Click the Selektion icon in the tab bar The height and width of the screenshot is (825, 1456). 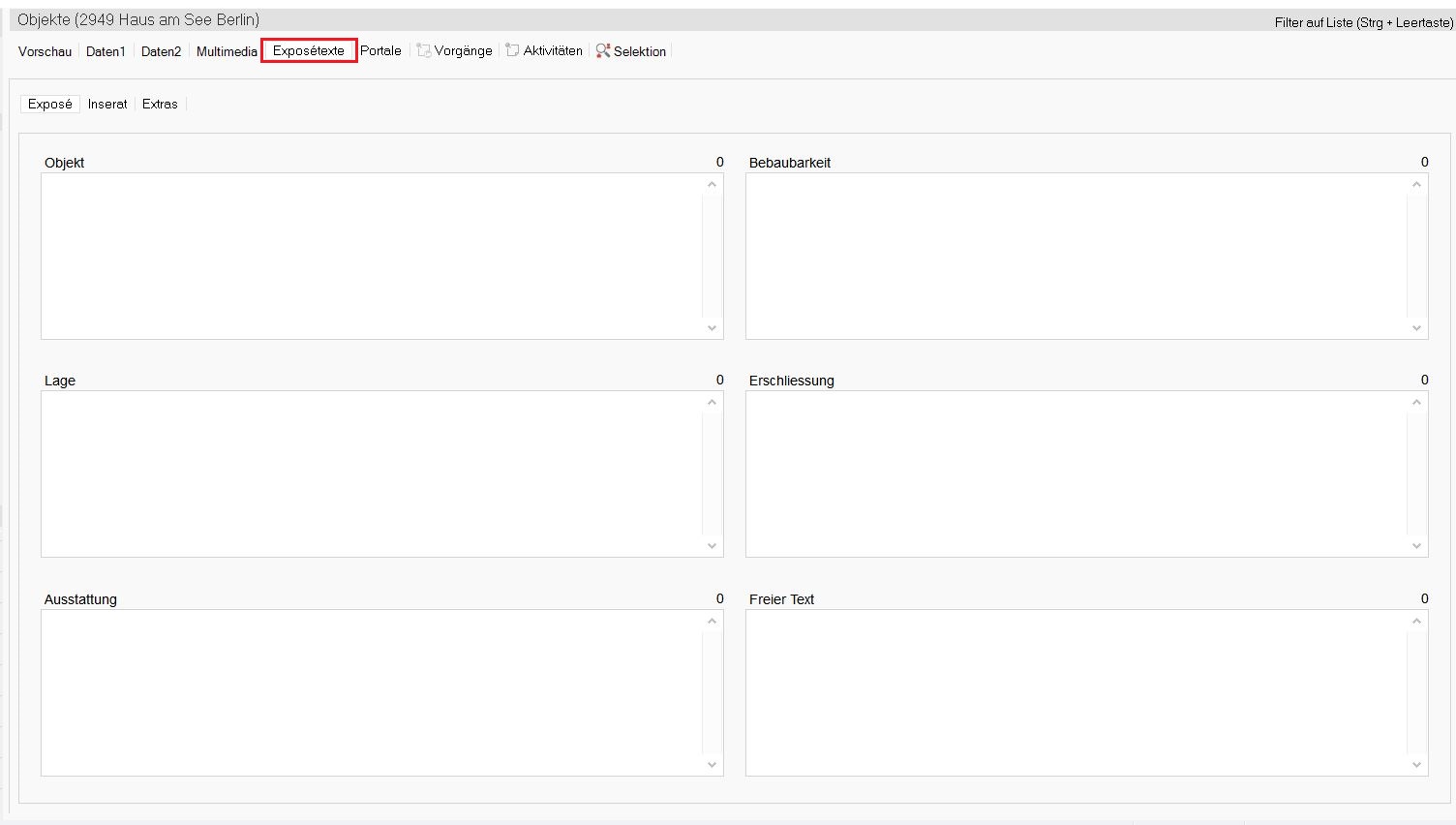(x=603, y=51)
